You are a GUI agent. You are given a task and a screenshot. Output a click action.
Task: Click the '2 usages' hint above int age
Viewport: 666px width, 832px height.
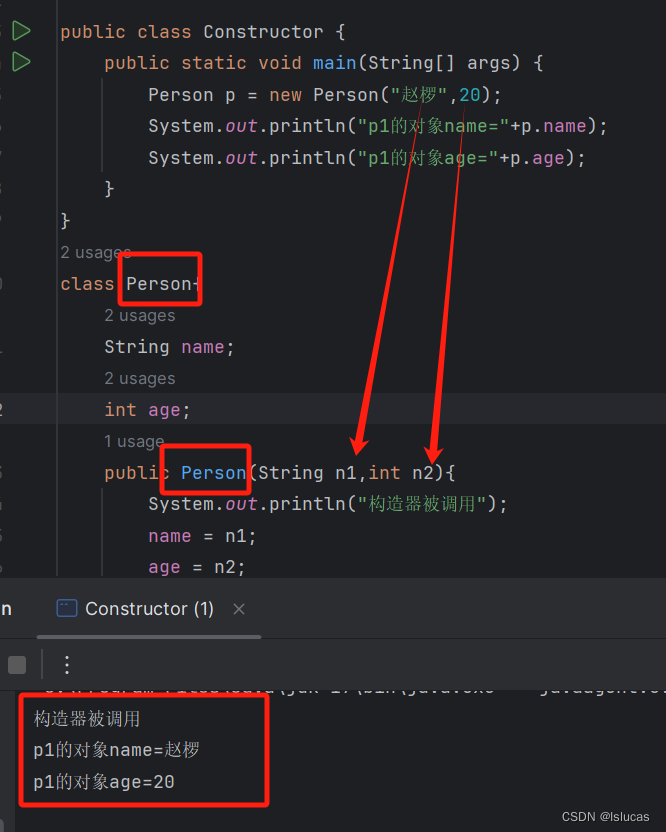coord(140,379)
